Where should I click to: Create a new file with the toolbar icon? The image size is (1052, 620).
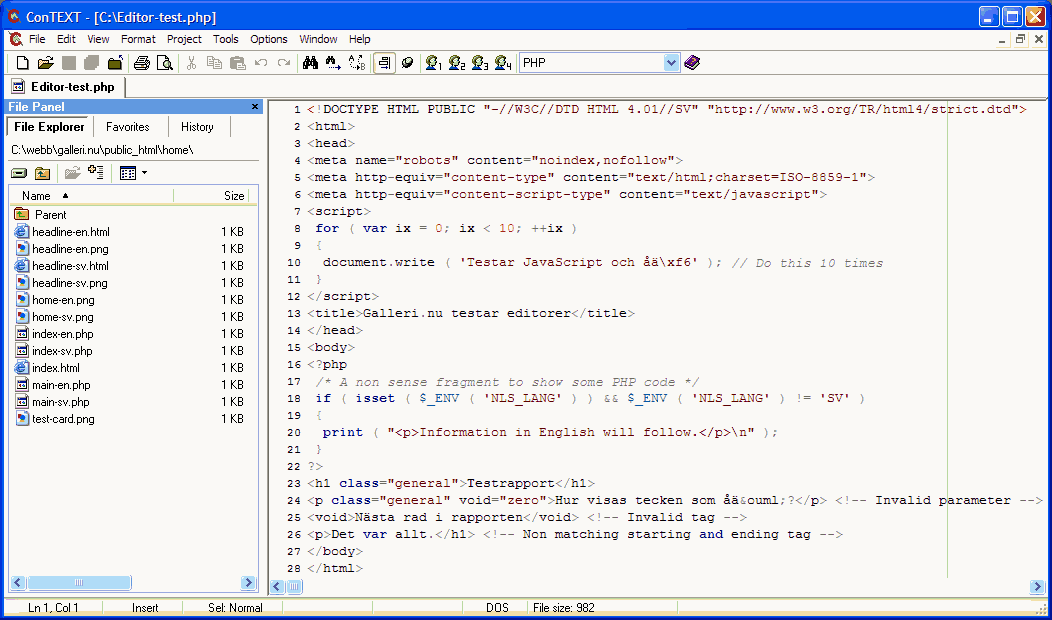(x=22, y=63)
